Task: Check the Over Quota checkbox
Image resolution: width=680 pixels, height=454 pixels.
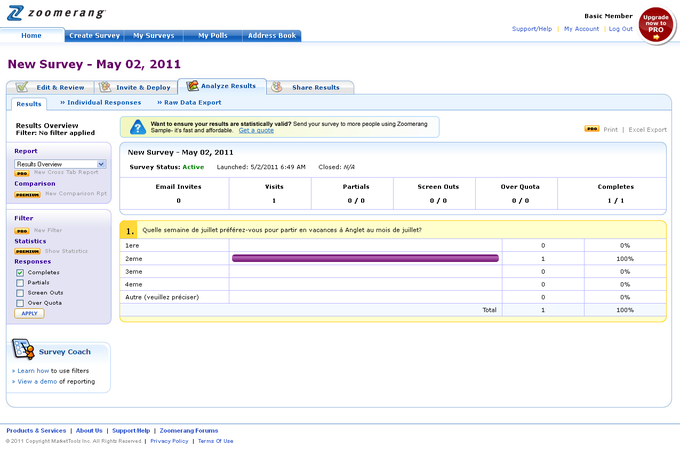Action: [x=20, y=302]
